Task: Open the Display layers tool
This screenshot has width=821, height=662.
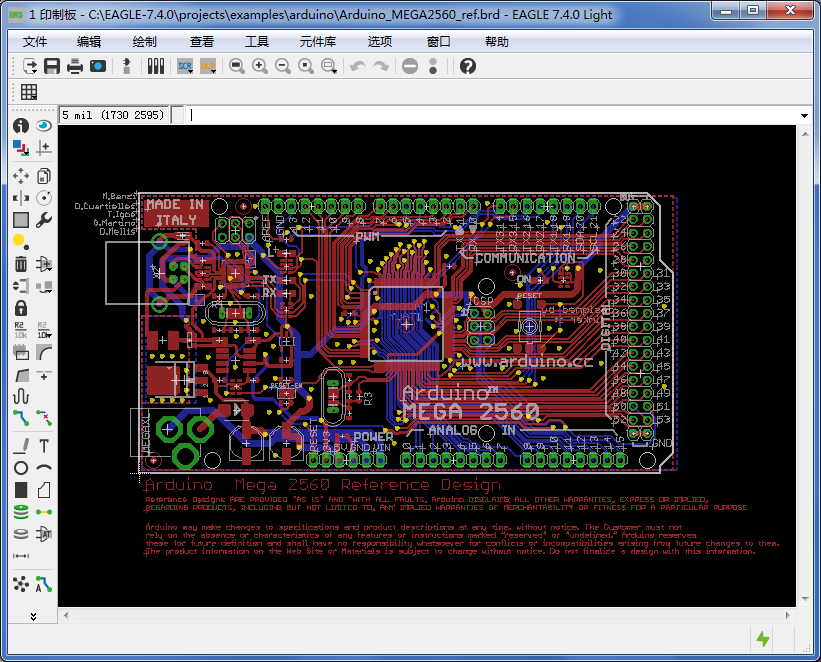Action: [x=21, y=148]
